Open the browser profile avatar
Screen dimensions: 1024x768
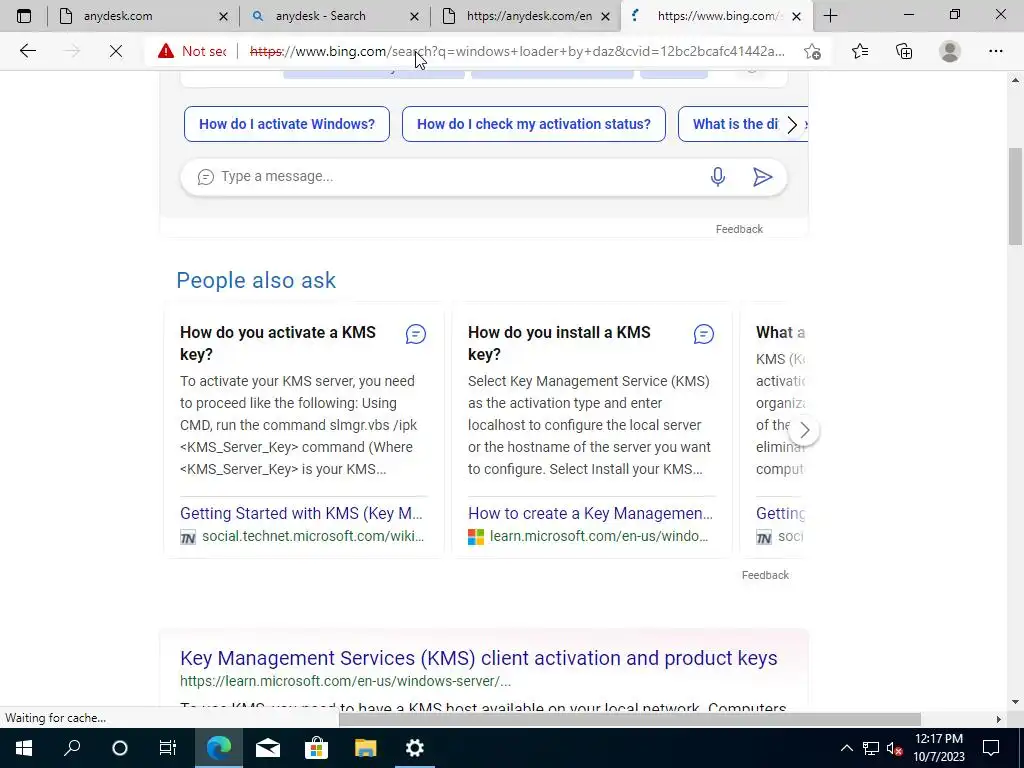pyautogui.click(x=950, y=51)
